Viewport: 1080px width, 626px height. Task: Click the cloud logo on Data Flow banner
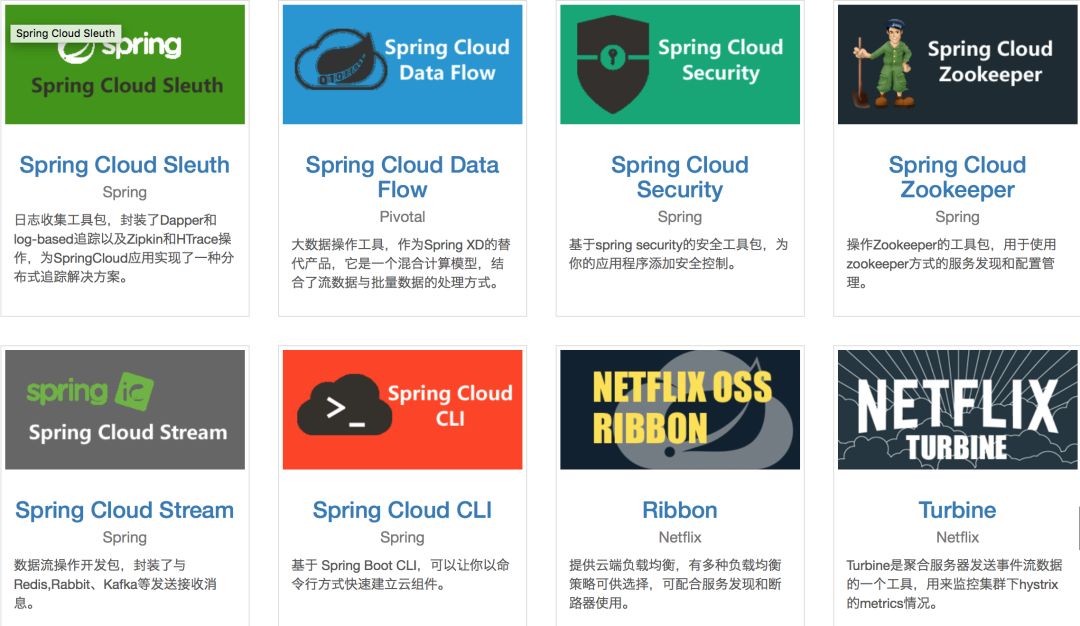pos(340,55)
